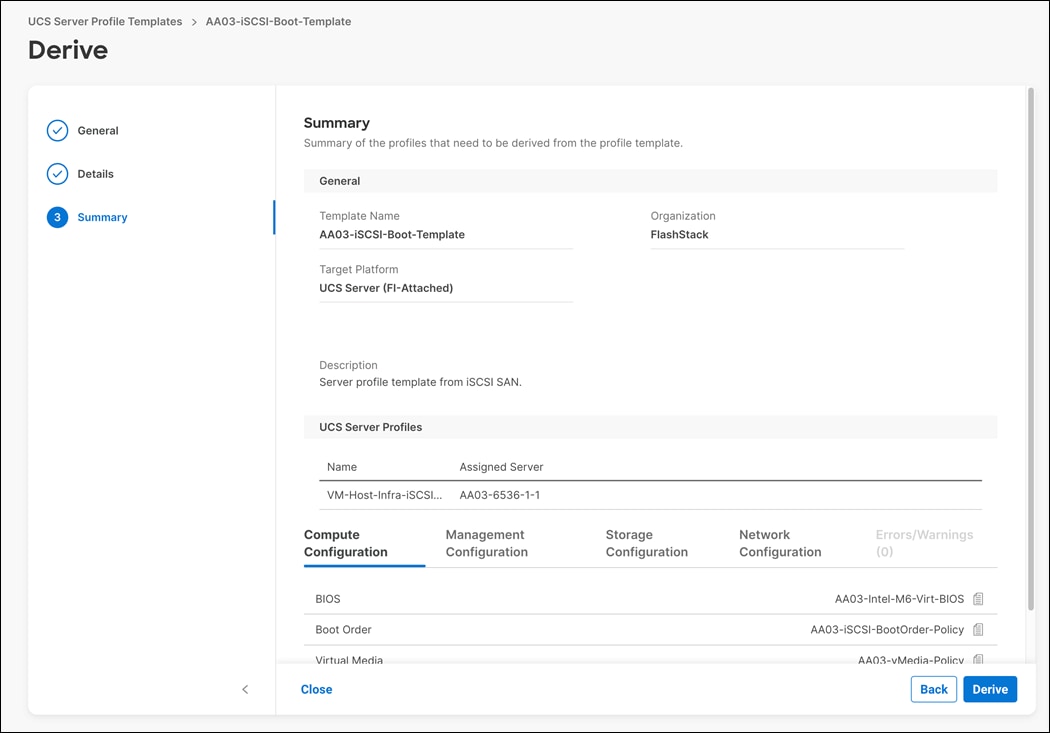View details of AA03-Intel-M6-Virt-BIOS policy icon
Viewport: 1050px width, 733px height.
[x=978, y=598]
